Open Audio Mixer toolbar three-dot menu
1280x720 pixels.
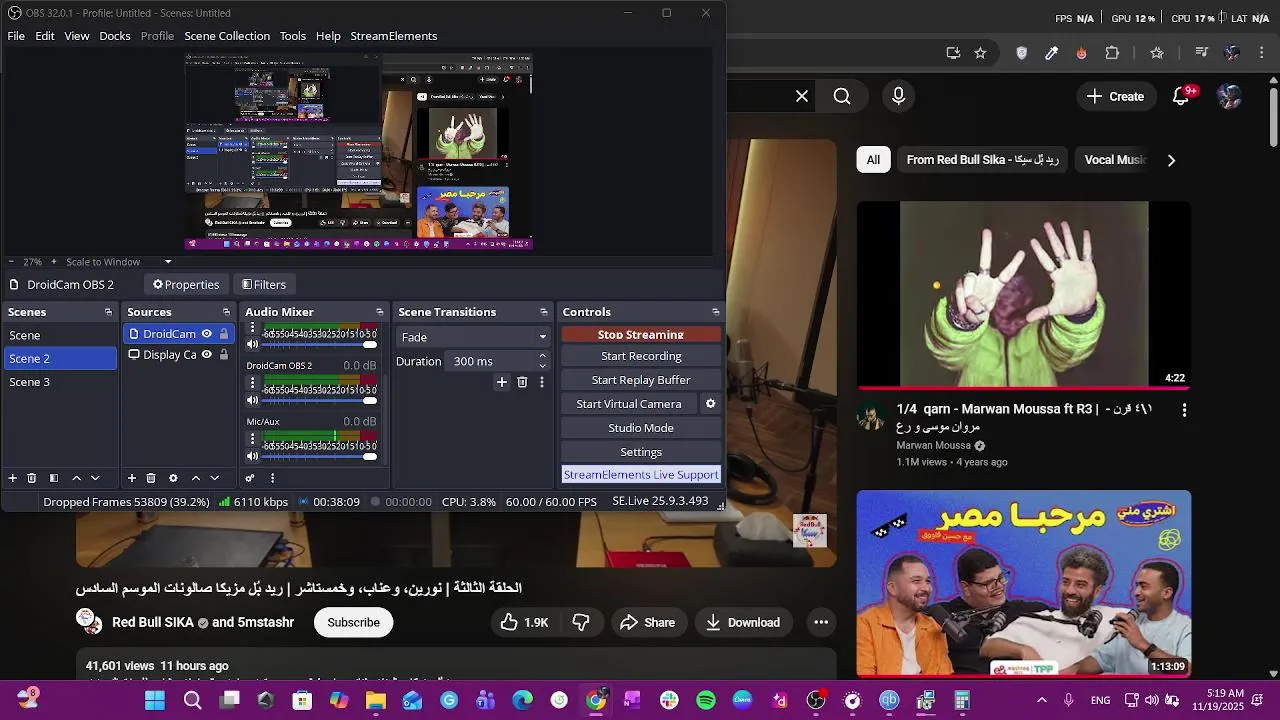click(272, 478)
